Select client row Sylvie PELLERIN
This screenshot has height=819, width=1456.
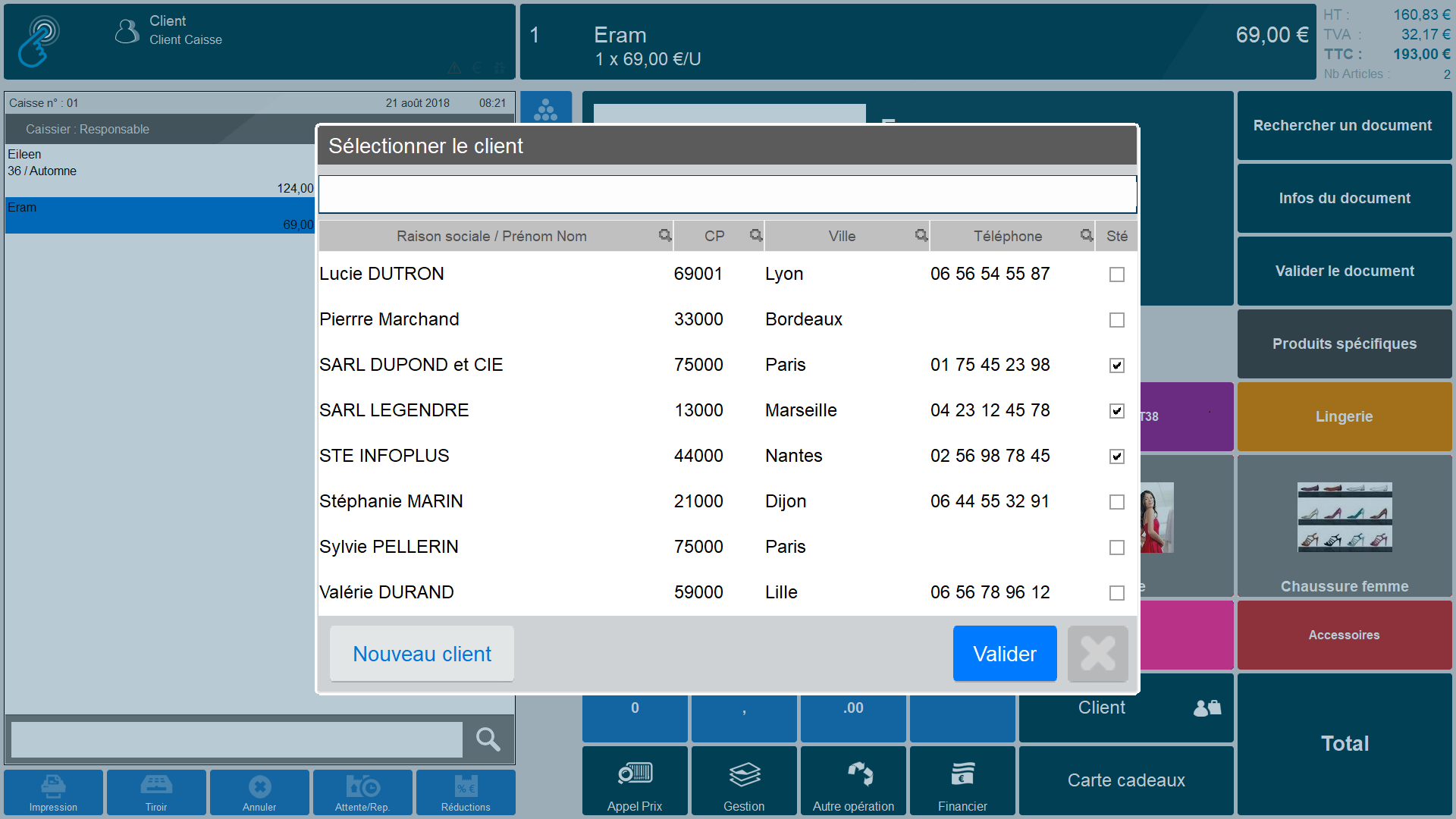pyautogui.click(x=727, y=548)
